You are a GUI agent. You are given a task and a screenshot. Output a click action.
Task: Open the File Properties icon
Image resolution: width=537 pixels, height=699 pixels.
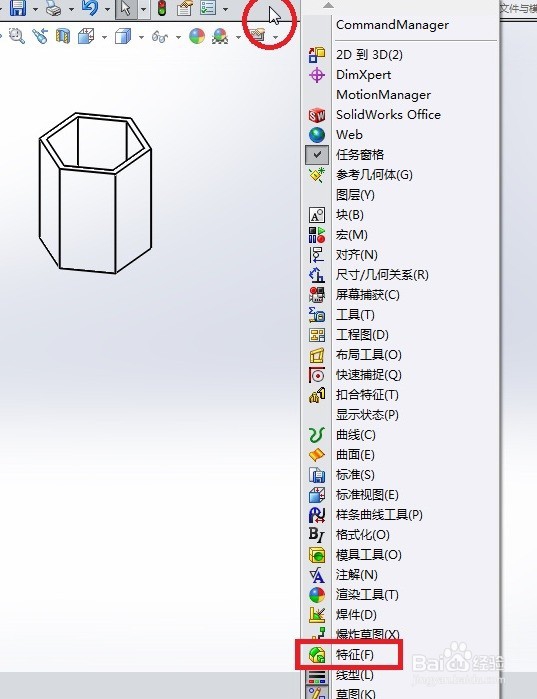(x=184, y=8)
